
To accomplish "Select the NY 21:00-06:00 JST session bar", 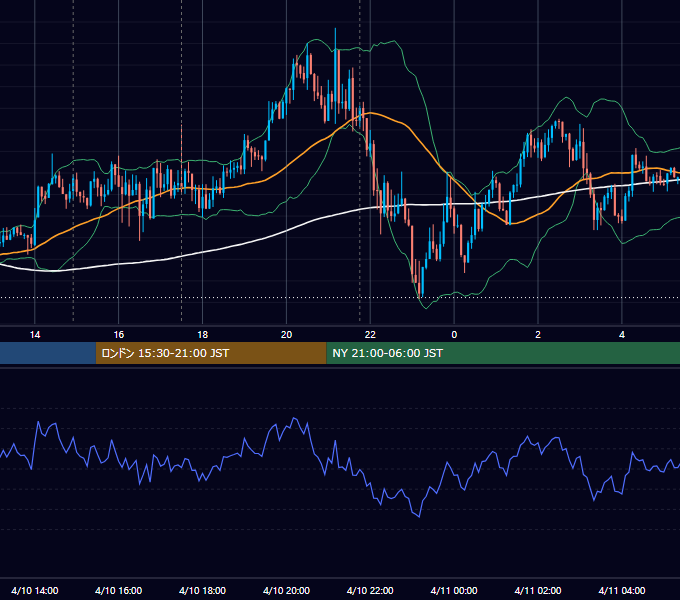I will click(503, 353).
